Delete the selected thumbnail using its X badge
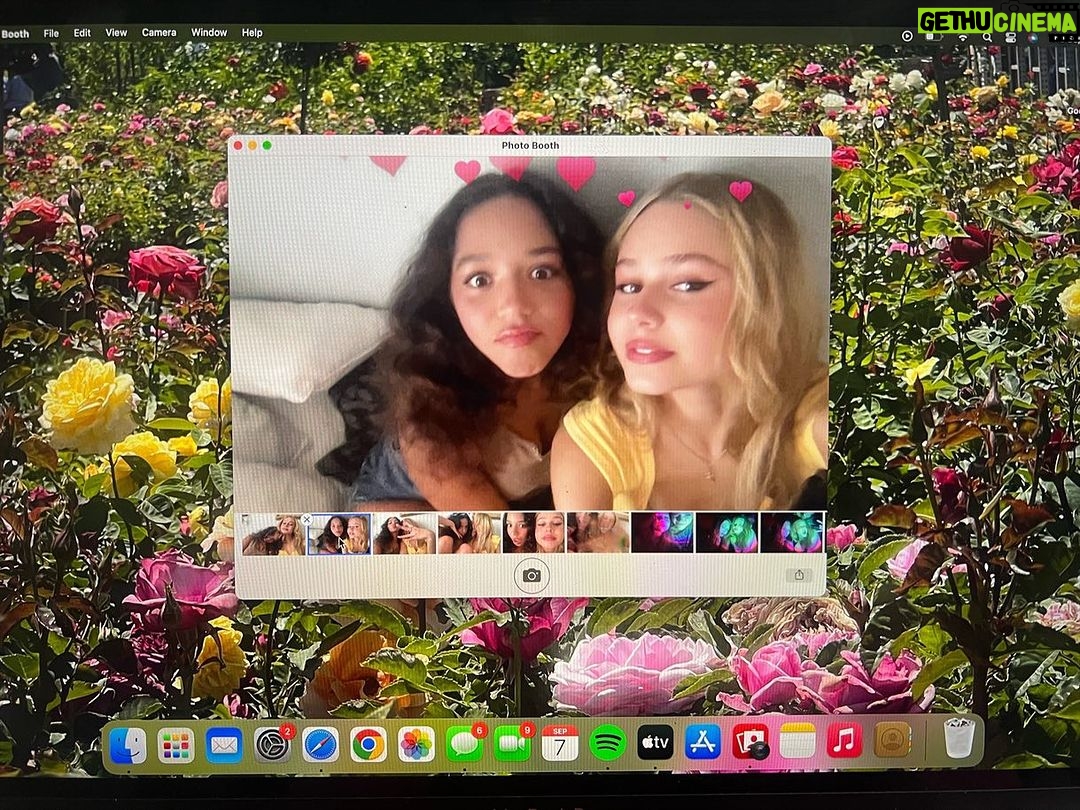This screenshot has width=1080, height=810. coord(307,519)
